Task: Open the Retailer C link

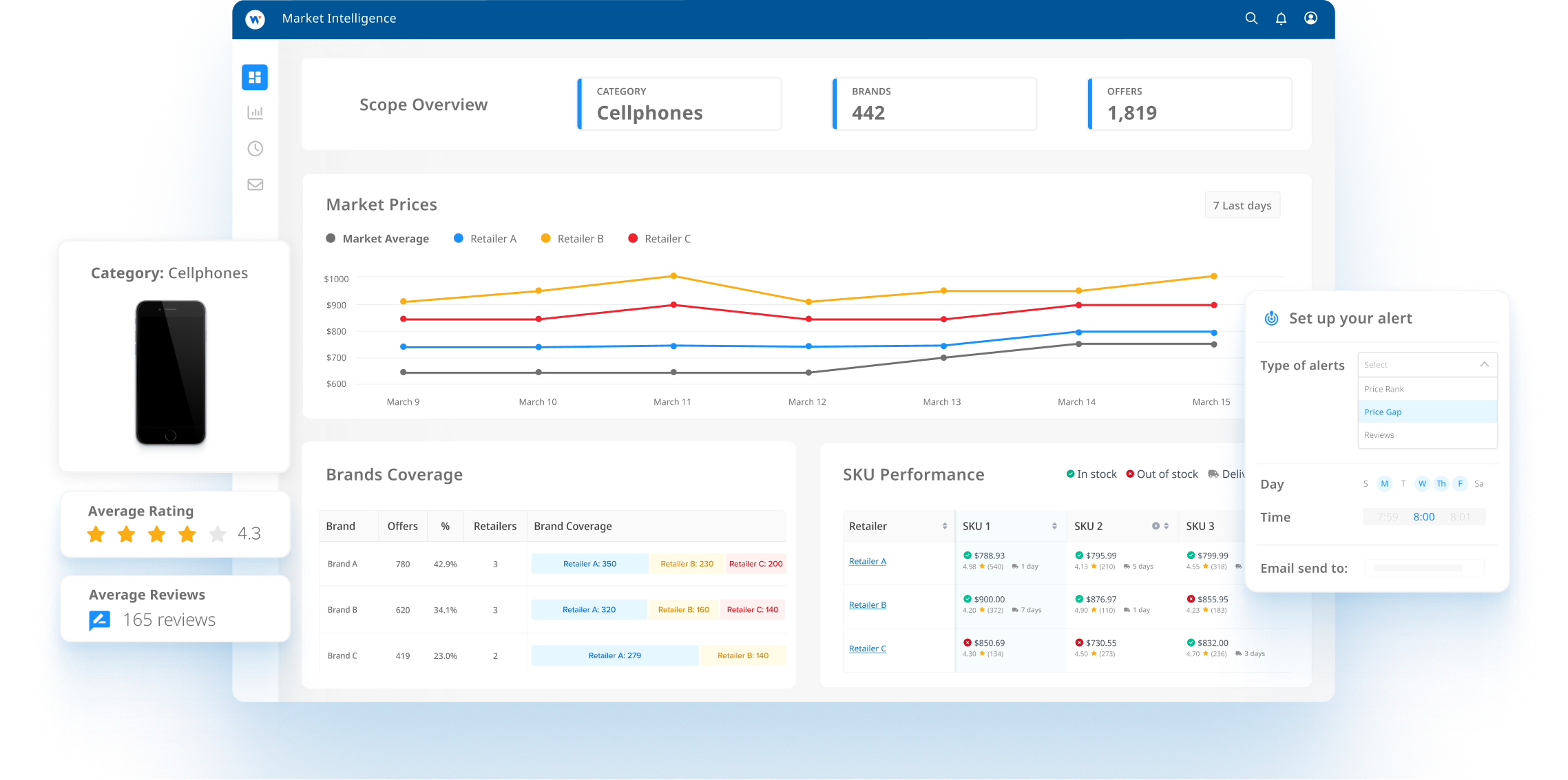Action: [x=868, y=649]
